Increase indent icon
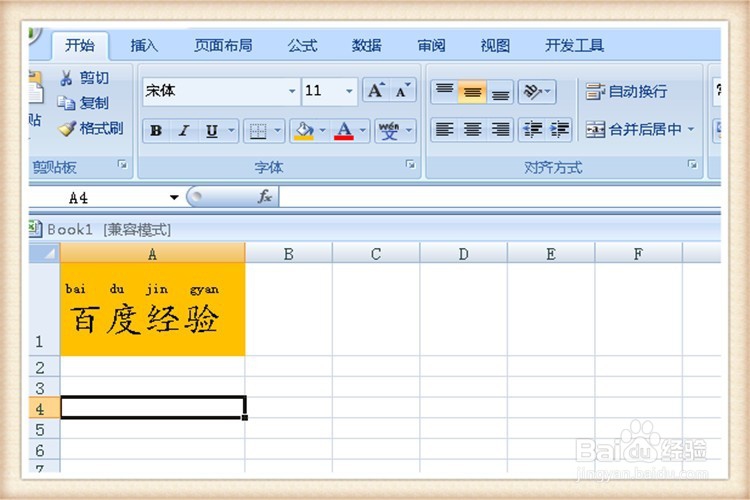The height and width of the screenshot is (500, 750). 559,129
